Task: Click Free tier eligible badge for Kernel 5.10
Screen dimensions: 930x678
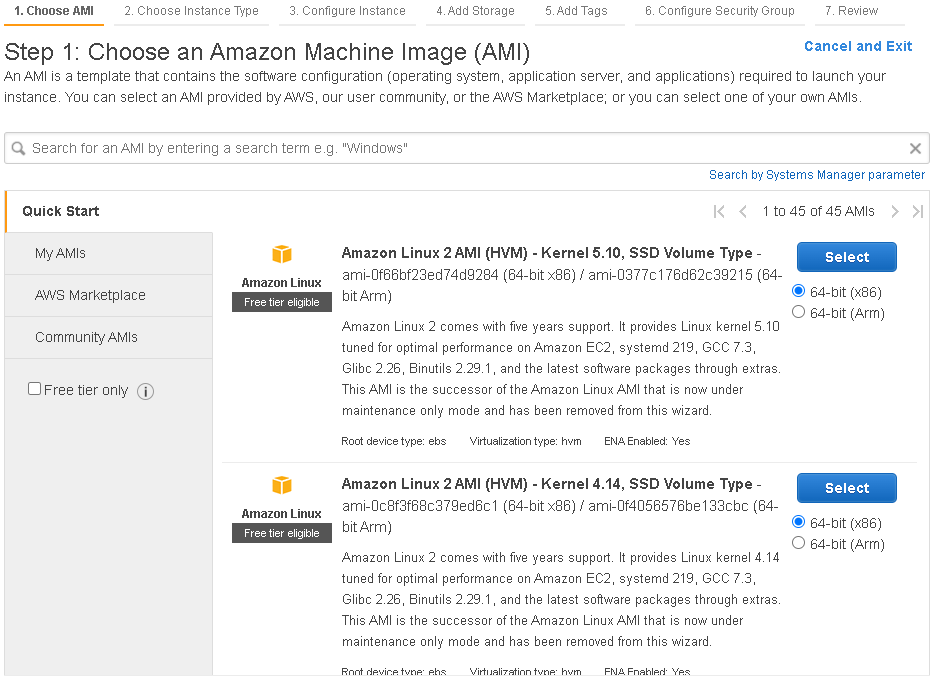Action: click(x=282, y=302)
